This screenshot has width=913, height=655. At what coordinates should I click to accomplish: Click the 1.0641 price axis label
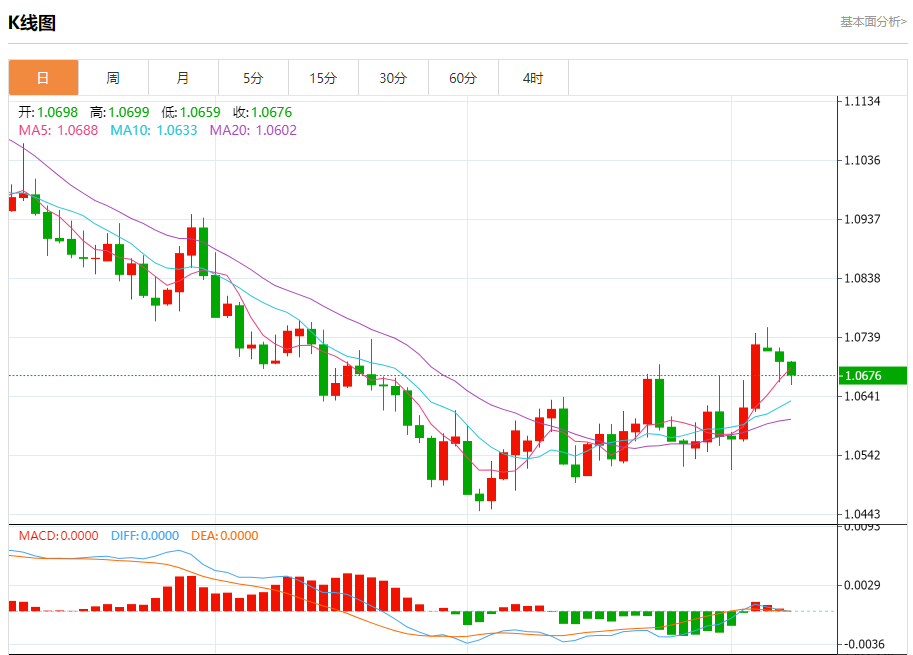862,396
